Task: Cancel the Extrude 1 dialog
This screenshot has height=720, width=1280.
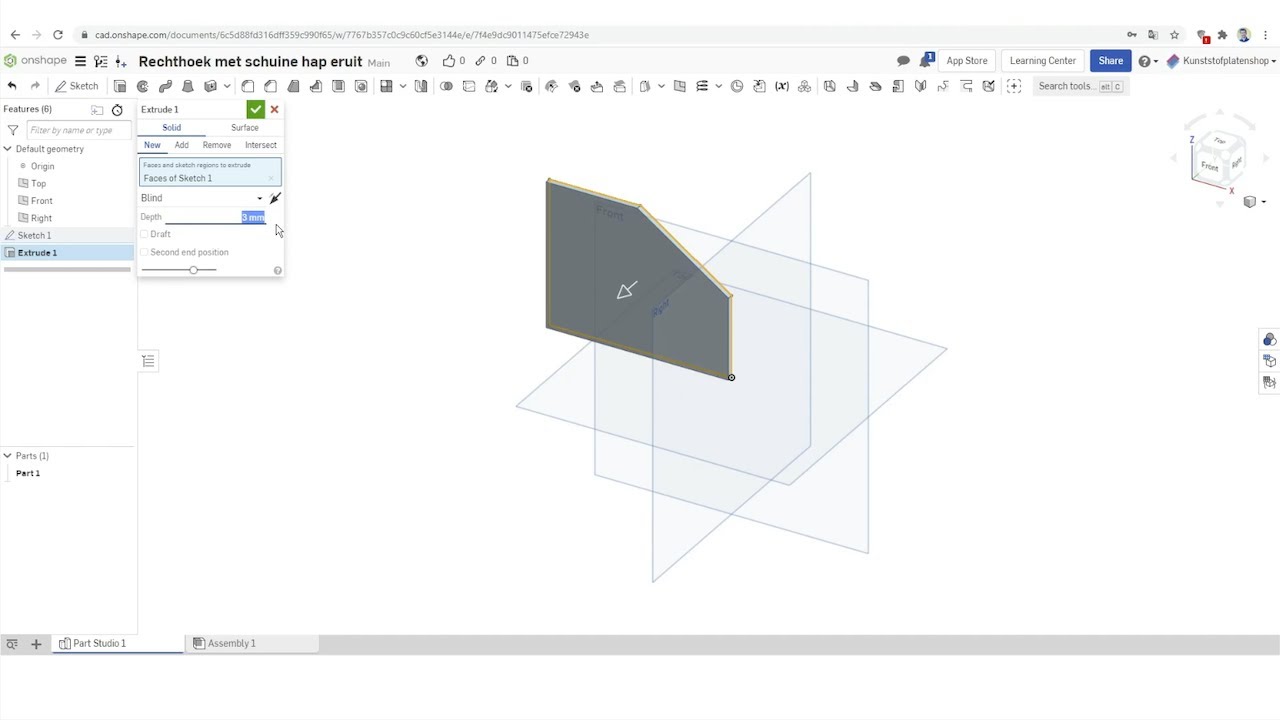Action: [x=274, y=109]
